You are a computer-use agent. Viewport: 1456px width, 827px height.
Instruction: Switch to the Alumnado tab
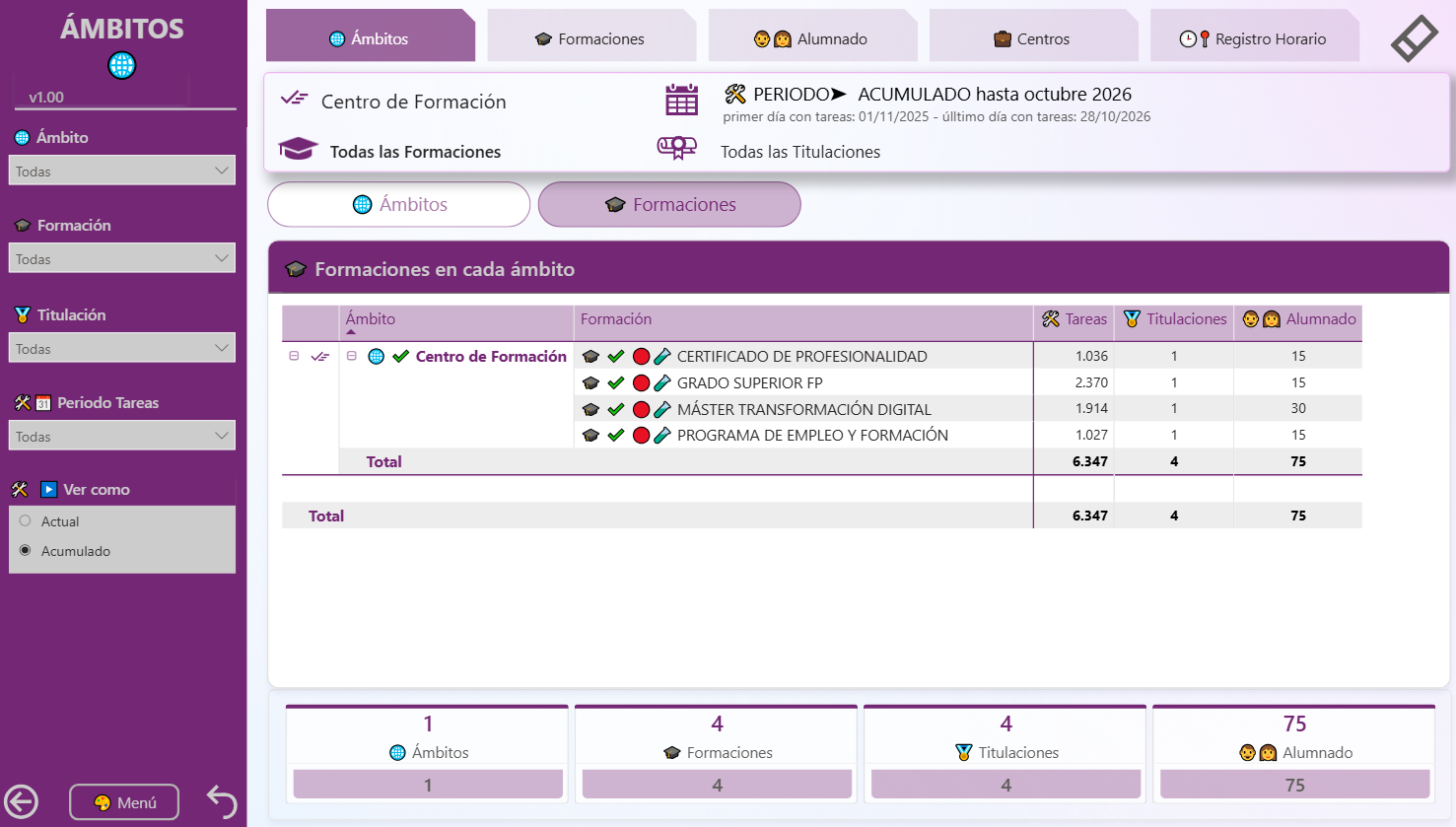point(812,39)
